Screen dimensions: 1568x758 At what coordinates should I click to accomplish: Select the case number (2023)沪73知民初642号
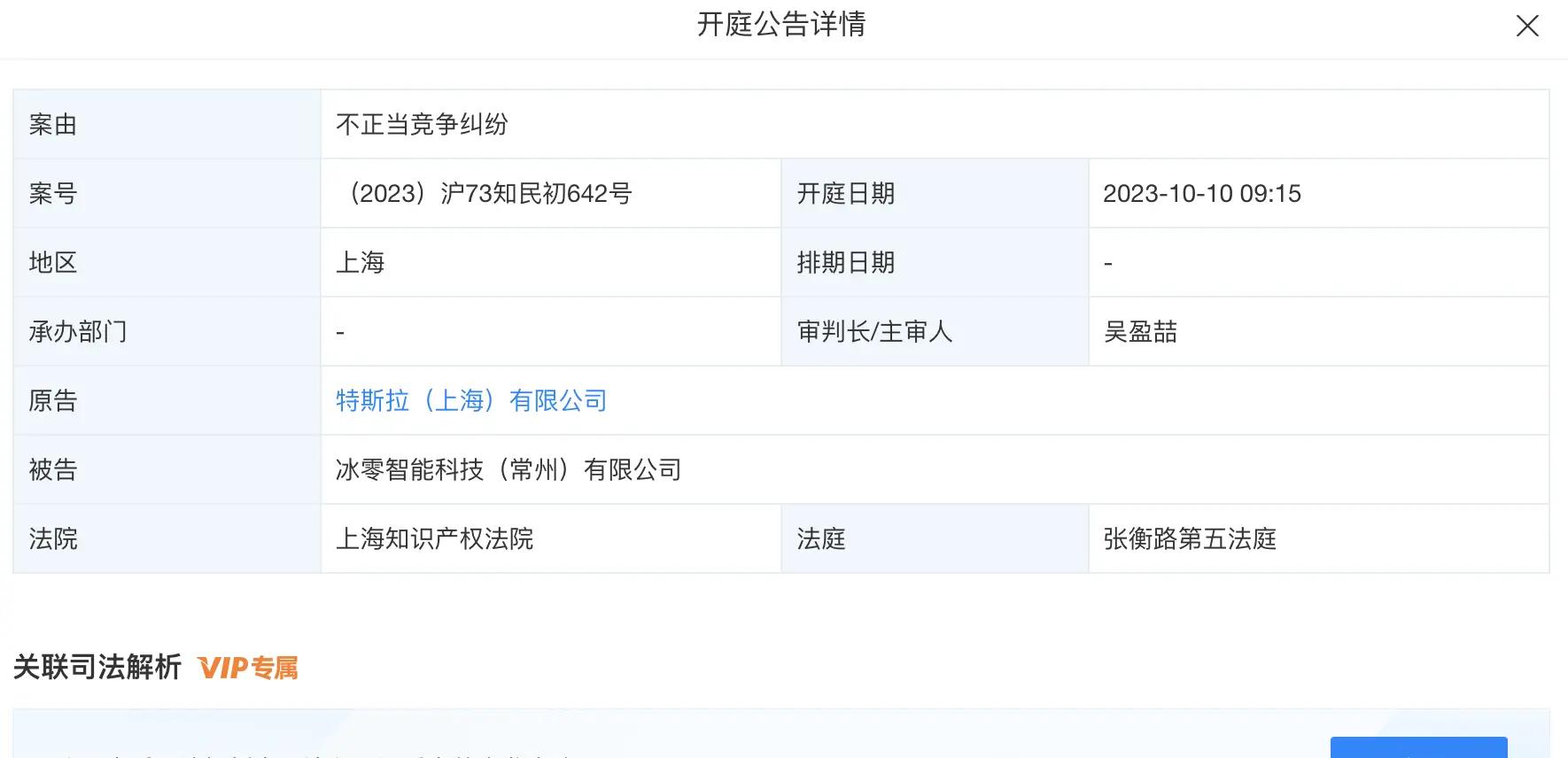pyautogui.click(x=485, y=193)
